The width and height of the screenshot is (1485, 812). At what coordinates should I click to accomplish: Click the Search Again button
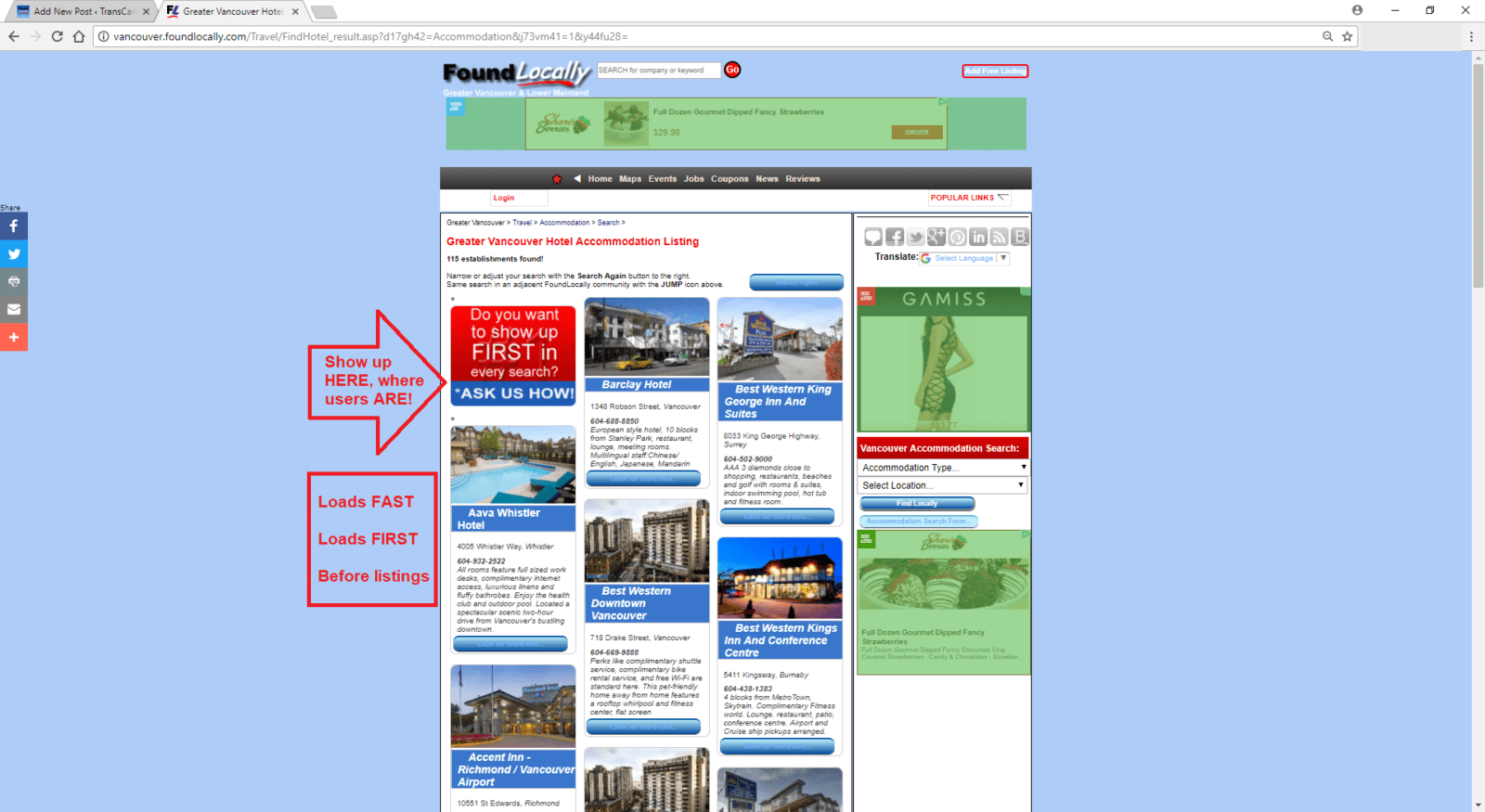click(x=796, y=282)
